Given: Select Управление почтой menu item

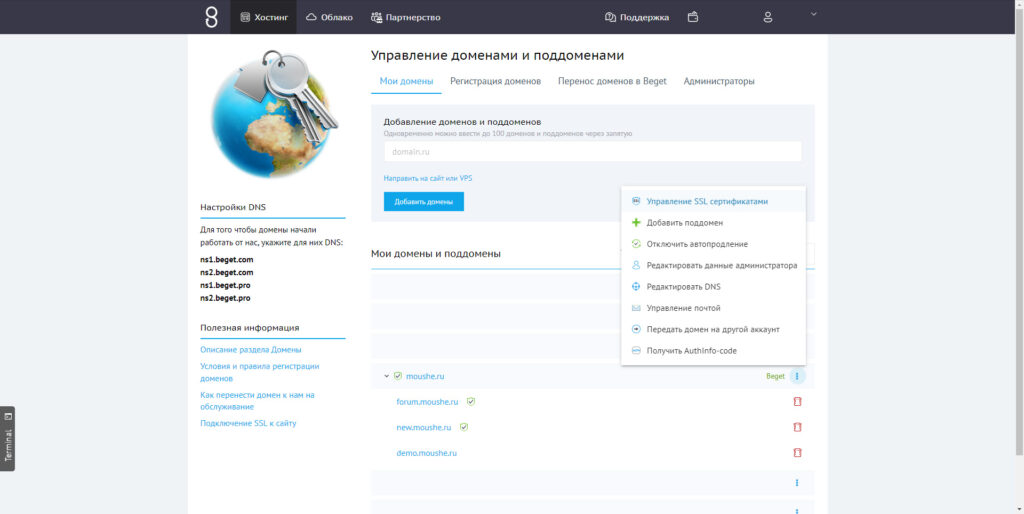Looking at the screenshot, I should [x=713, y=308].
